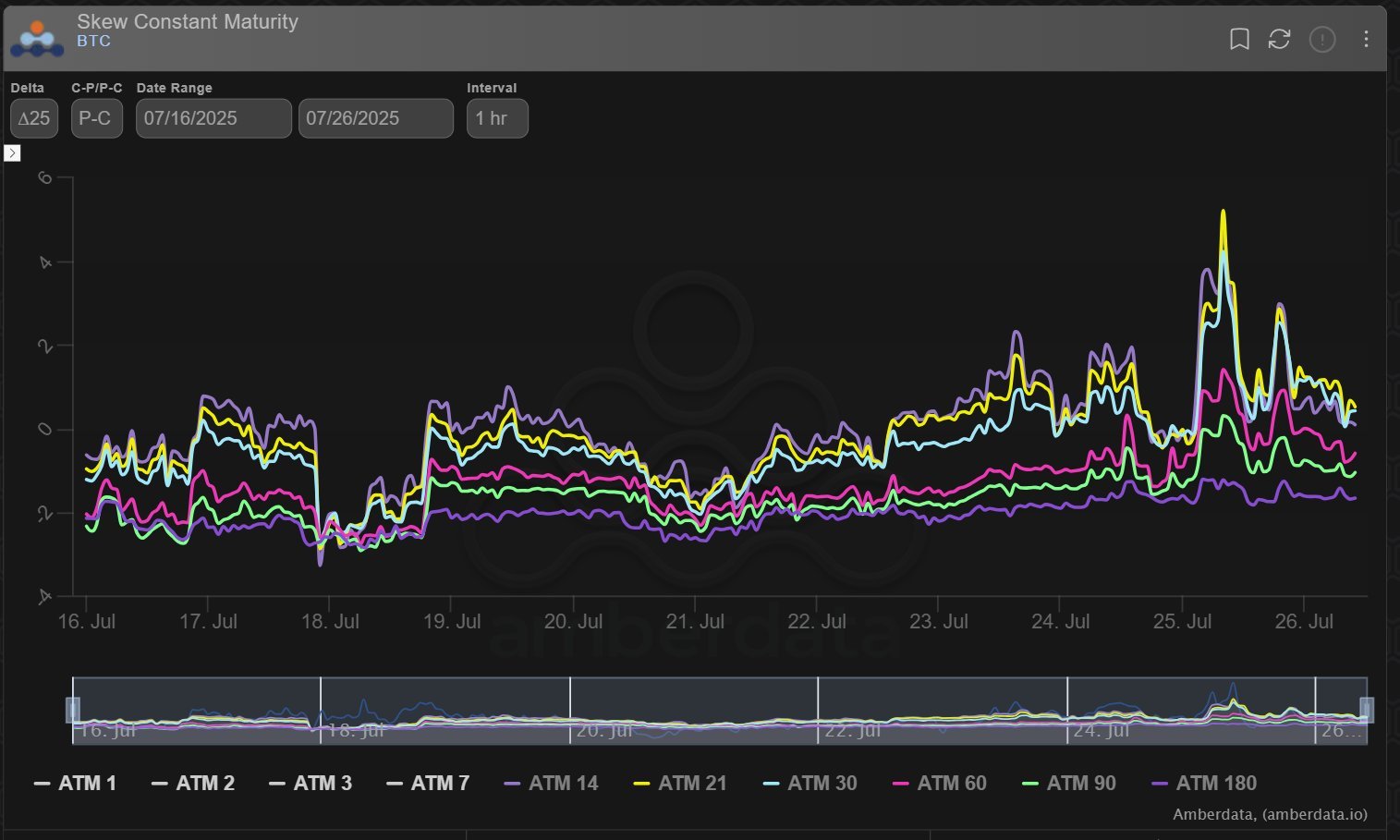This screenshot has width=1400, height=840.
Task: Open the P-C selector dropdown
Action: pyautogui.click(x=96, y=118)
